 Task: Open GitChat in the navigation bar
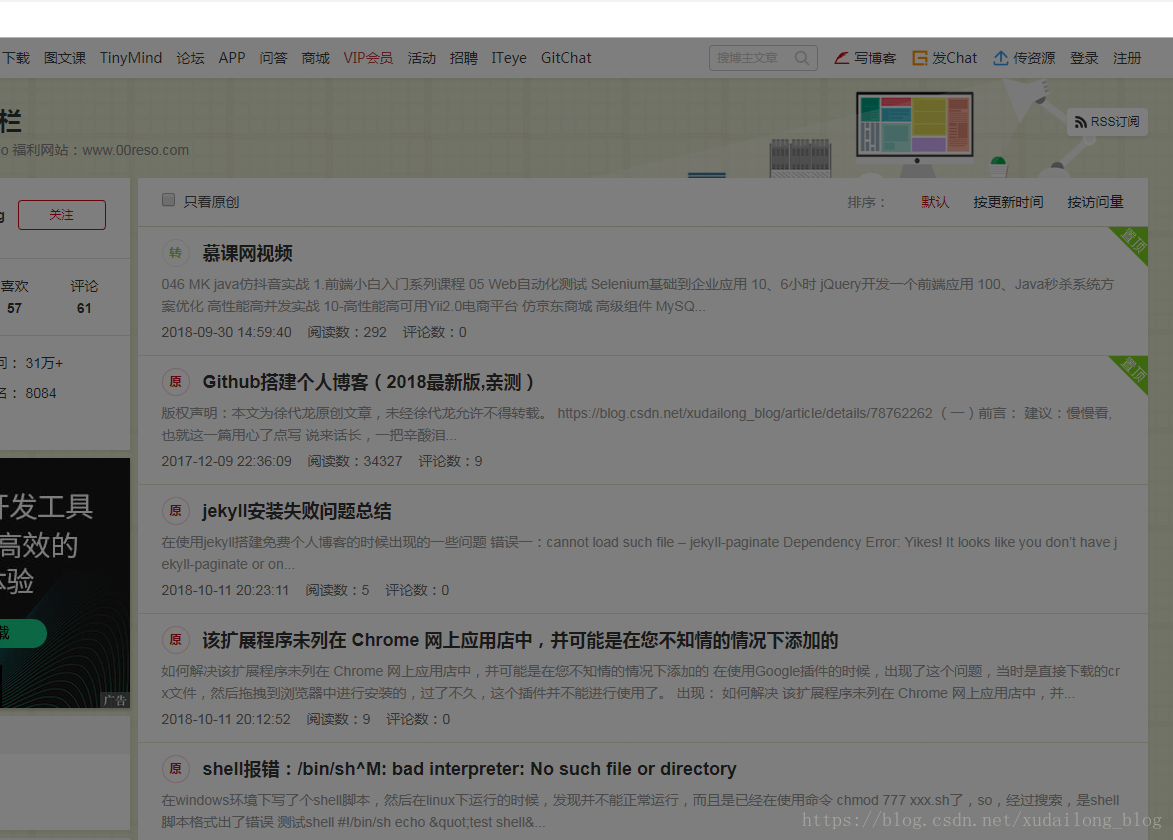(566, 58)
